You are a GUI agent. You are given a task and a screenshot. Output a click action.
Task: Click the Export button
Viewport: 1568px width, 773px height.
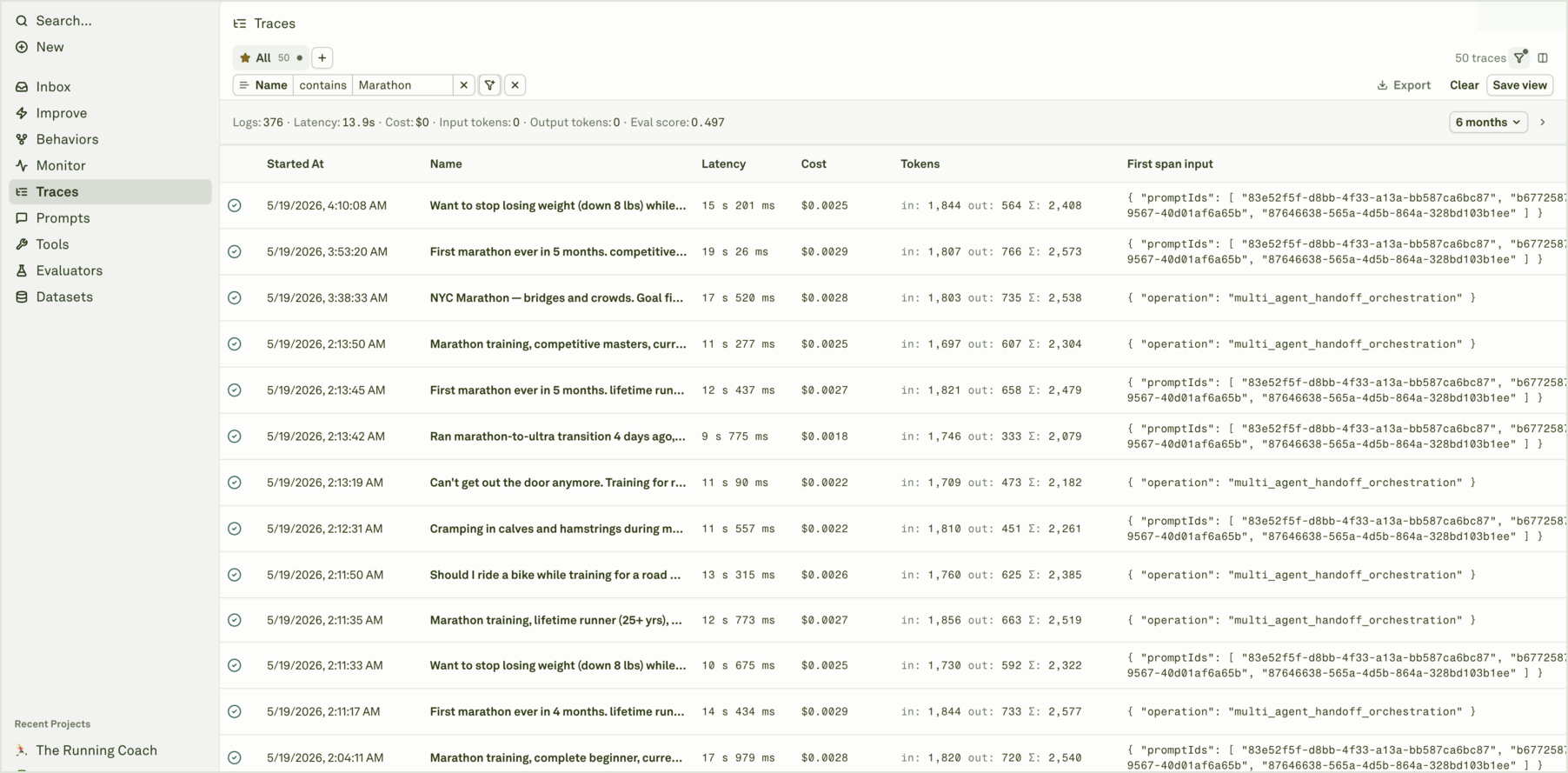1404,85
